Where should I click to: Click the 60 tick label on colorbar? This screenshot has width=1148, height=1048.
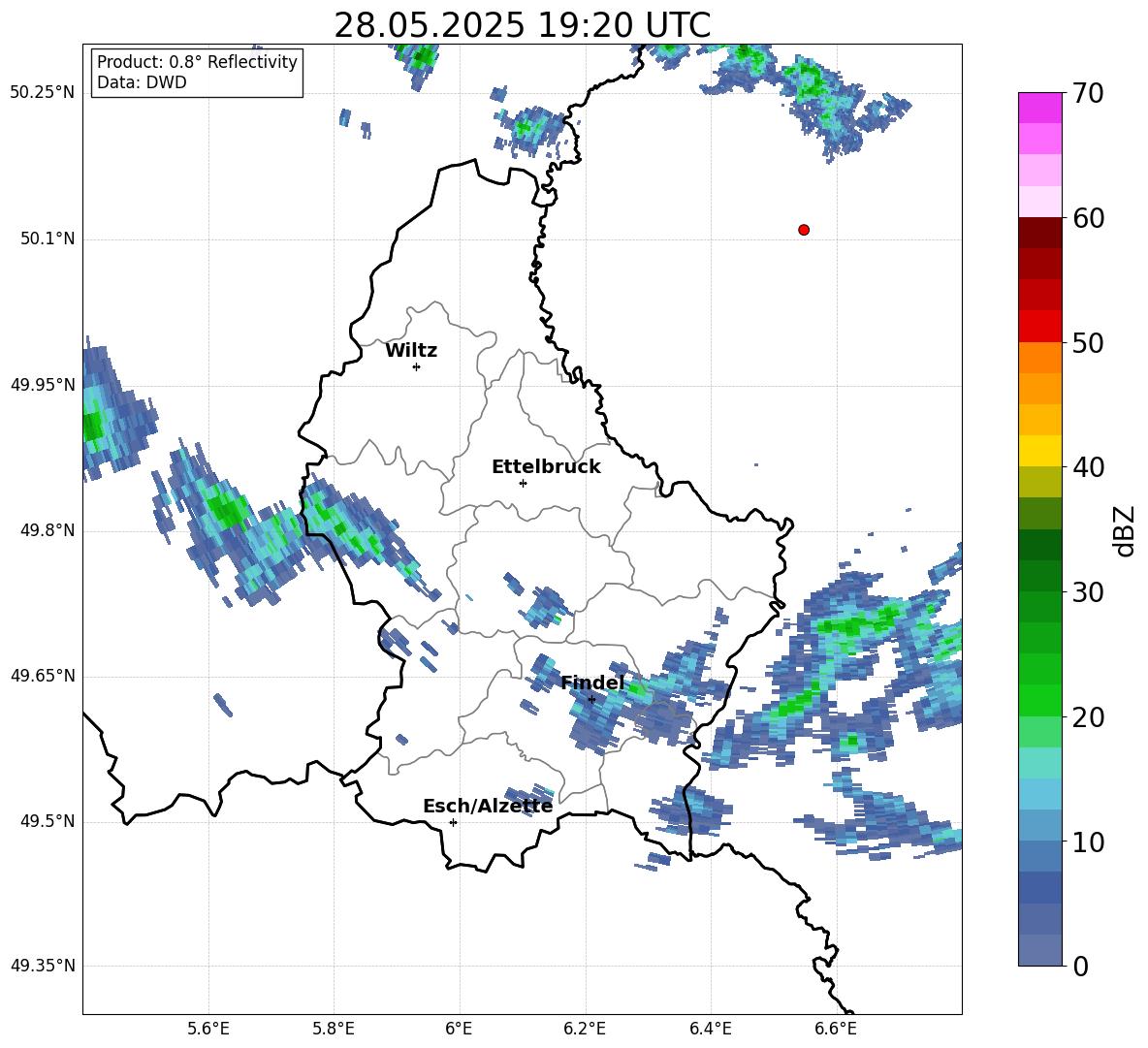pos(1088,218)
